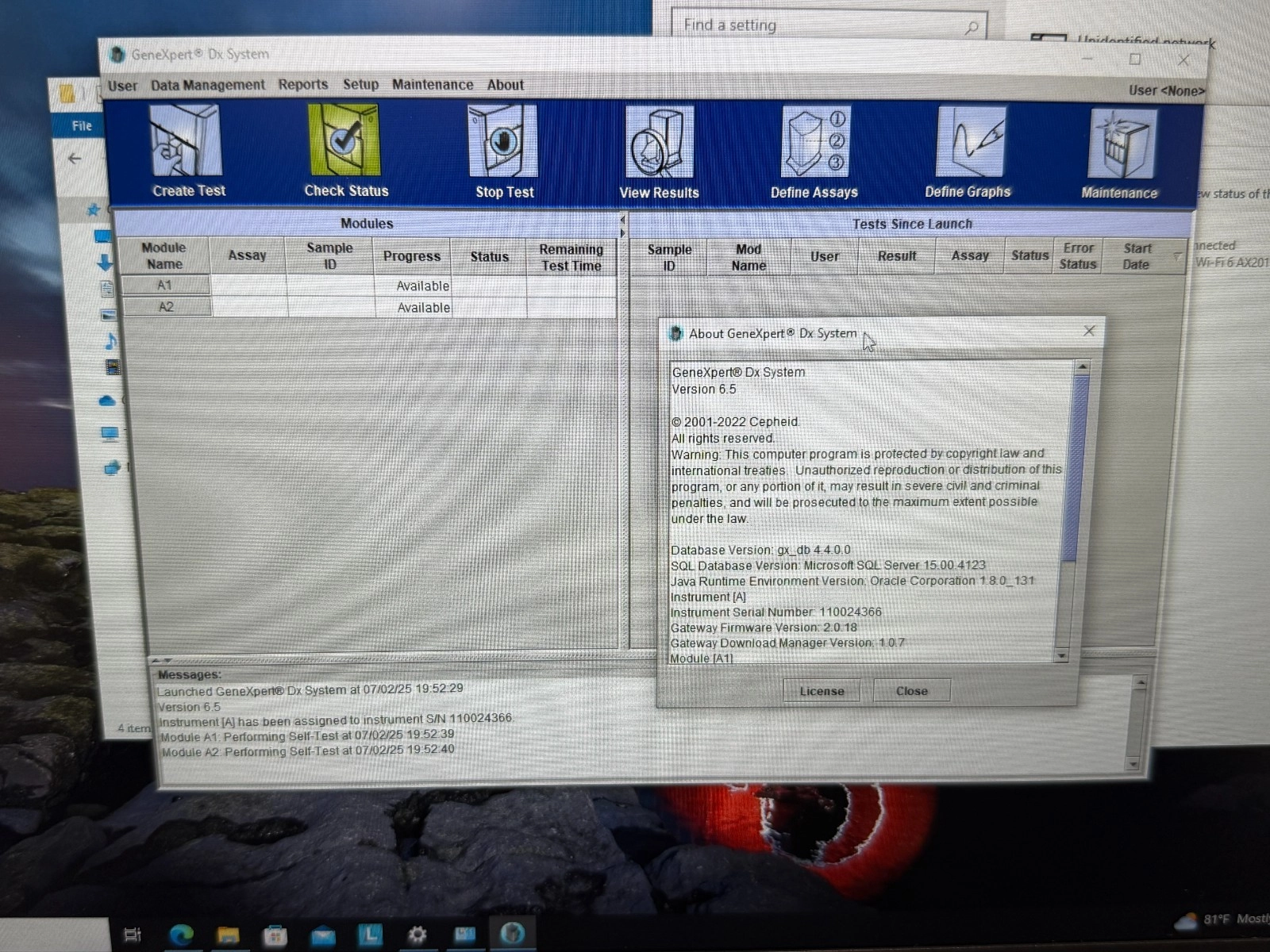Image resolution: width=1270 pixels, height=952 pixels.
Task: Switch to GeneXpert taskbar icon
Action: point(512,934)
